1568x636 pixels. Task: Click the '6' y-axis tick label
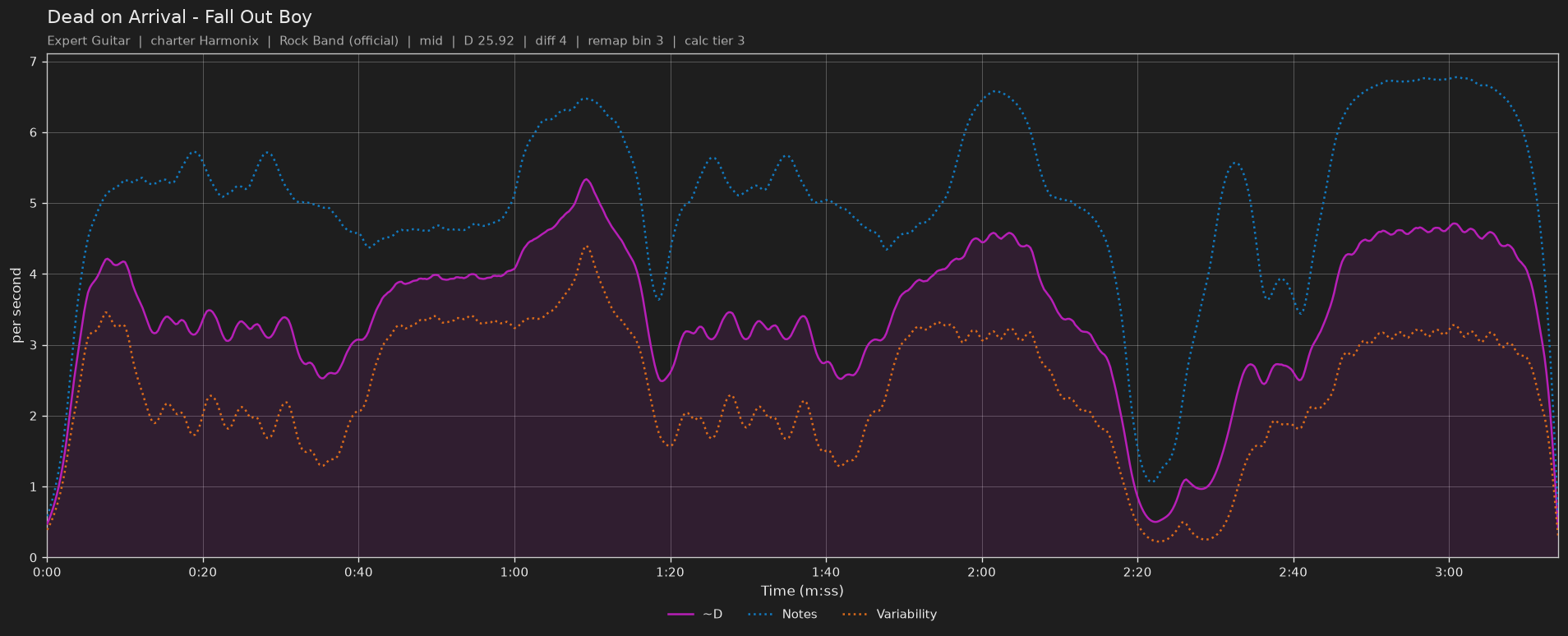[33, 133]
